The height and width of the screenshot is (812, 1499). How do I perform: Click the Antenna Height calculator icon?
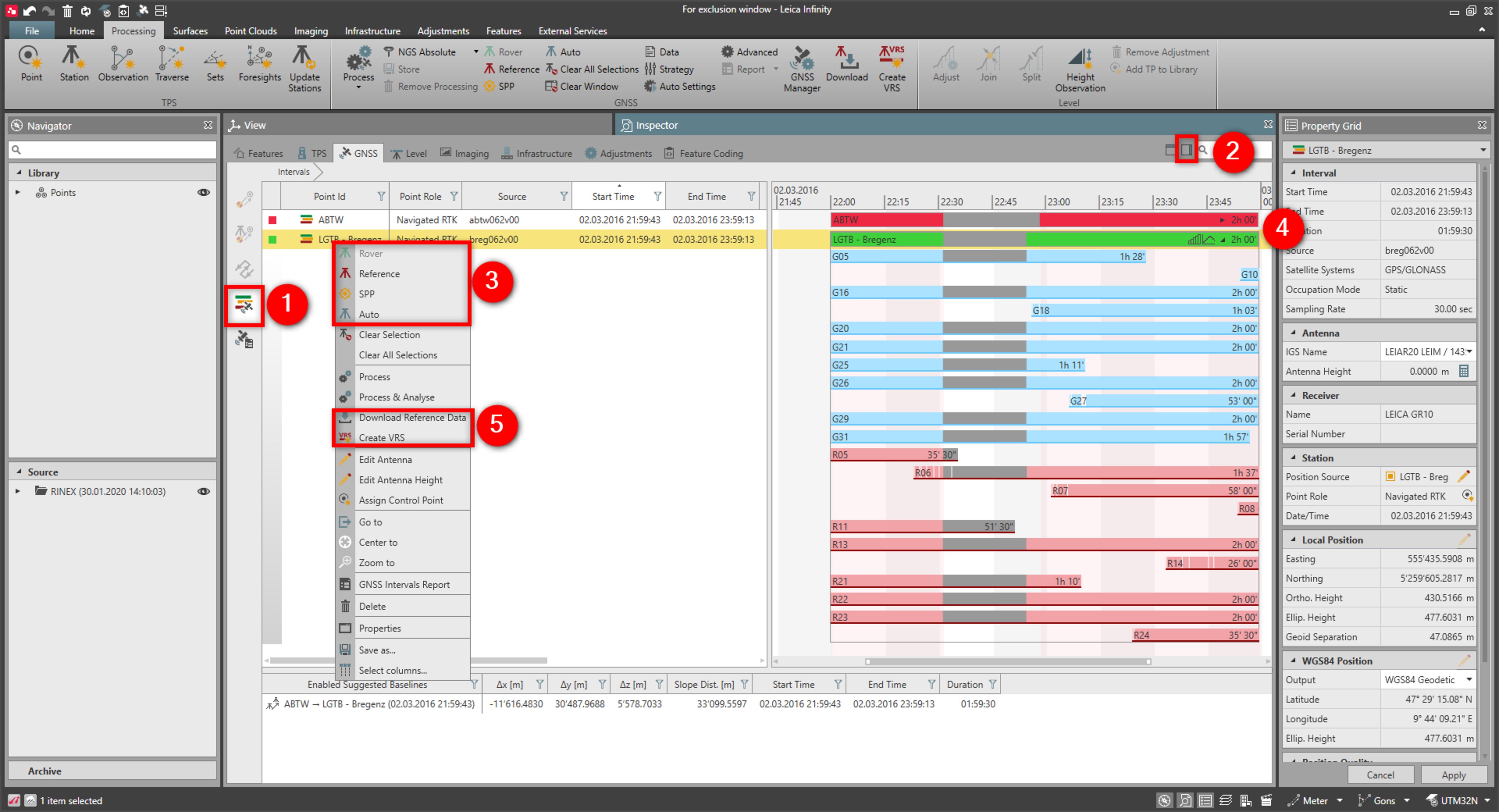[x=1463, y=371]
